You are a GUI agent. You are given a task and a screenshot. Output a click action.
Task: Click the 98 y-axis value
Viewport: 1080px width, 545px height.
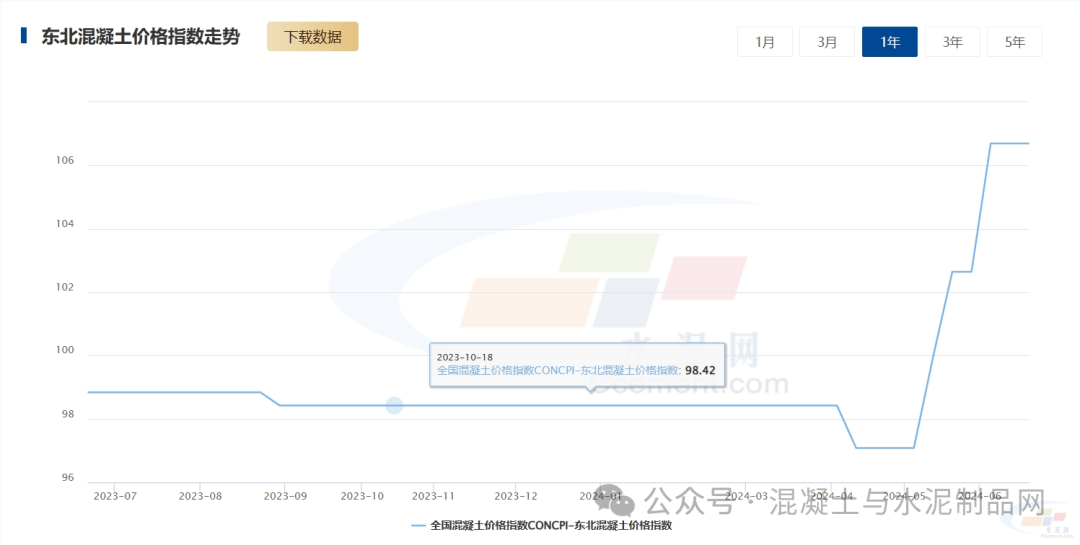68,415
